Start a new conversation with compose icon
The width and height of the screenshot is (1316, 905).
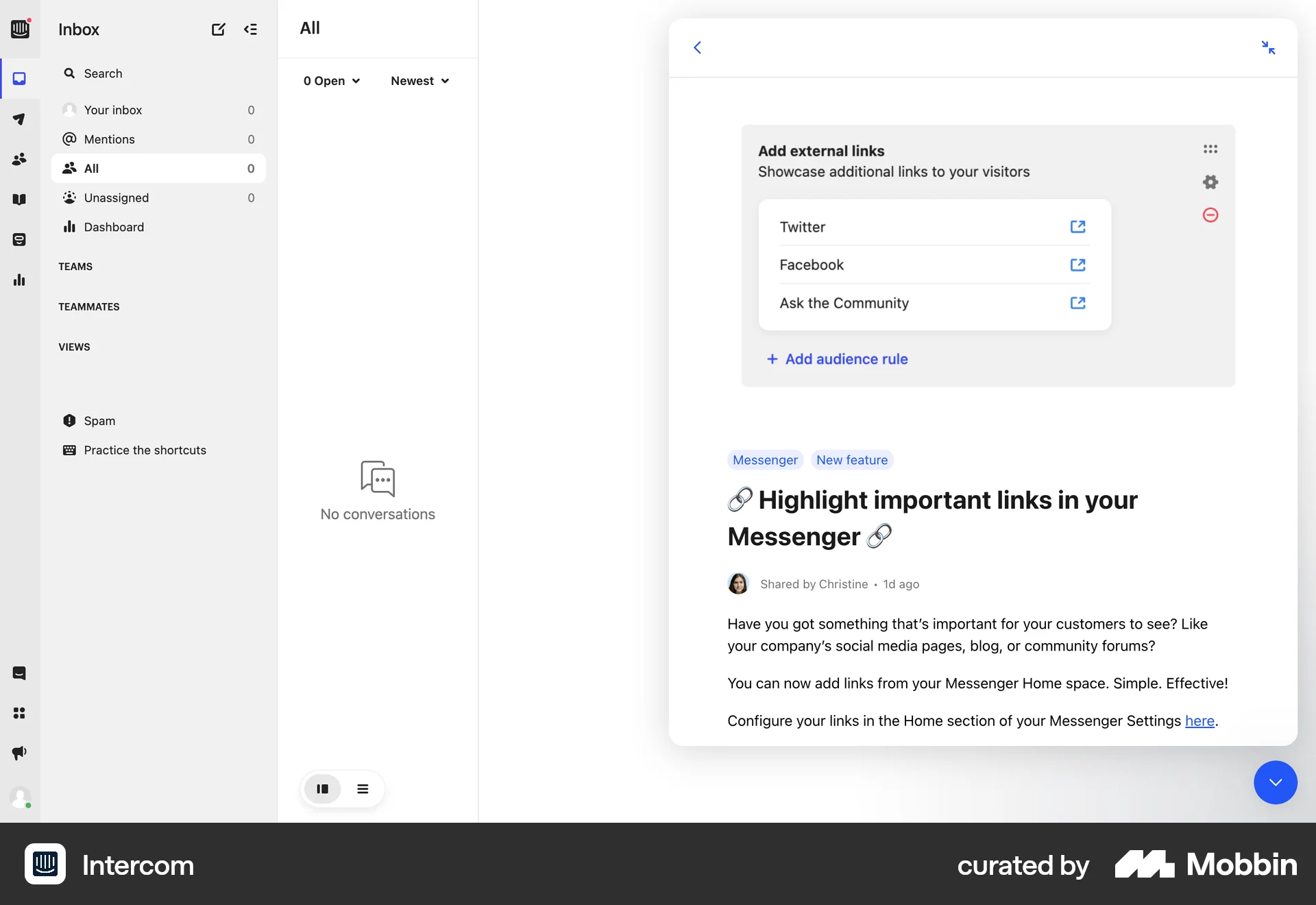[218, 29]
